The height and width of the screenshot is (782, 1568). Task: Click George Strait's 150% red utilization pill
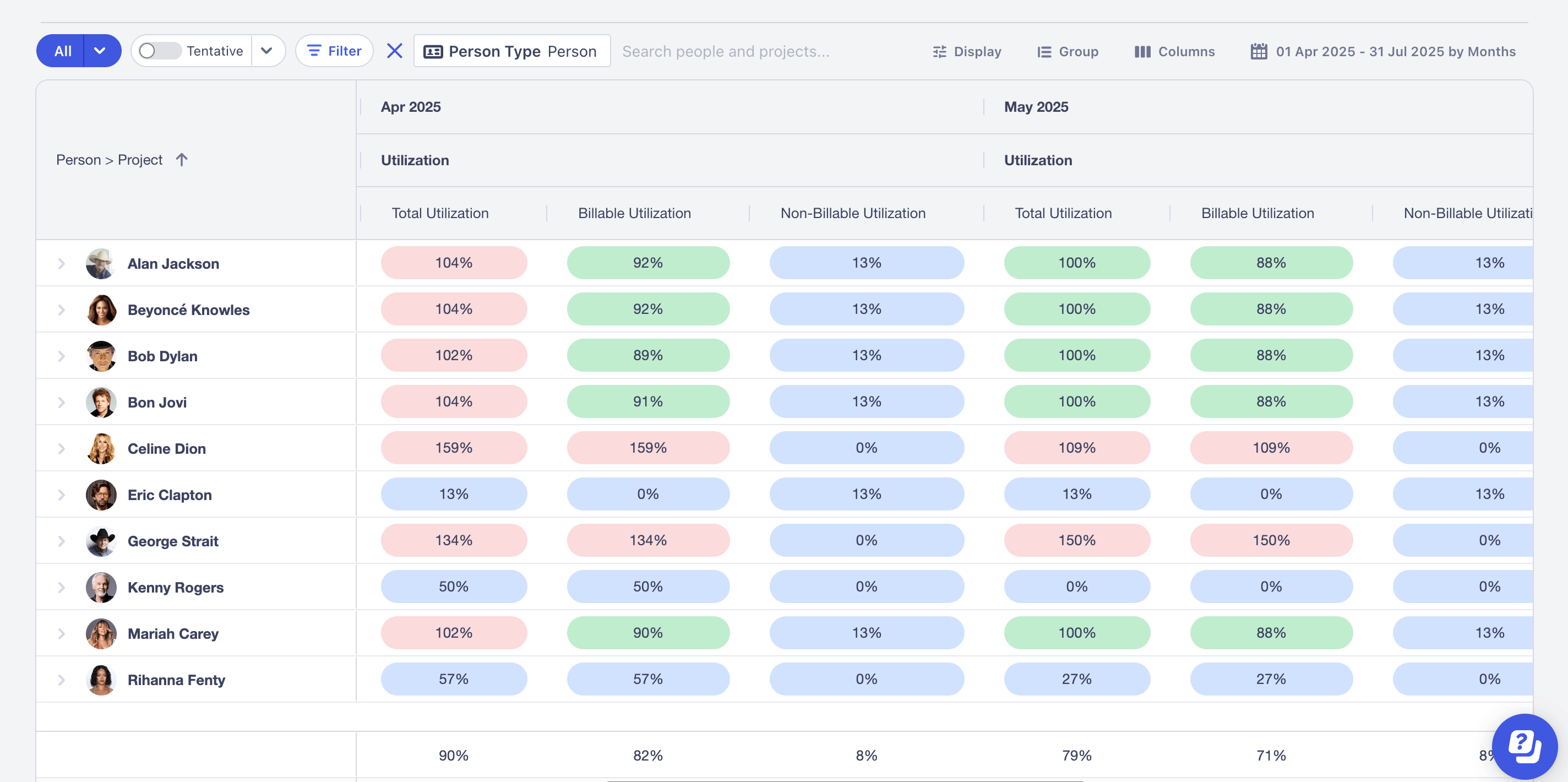click(x=1077, y=540)
